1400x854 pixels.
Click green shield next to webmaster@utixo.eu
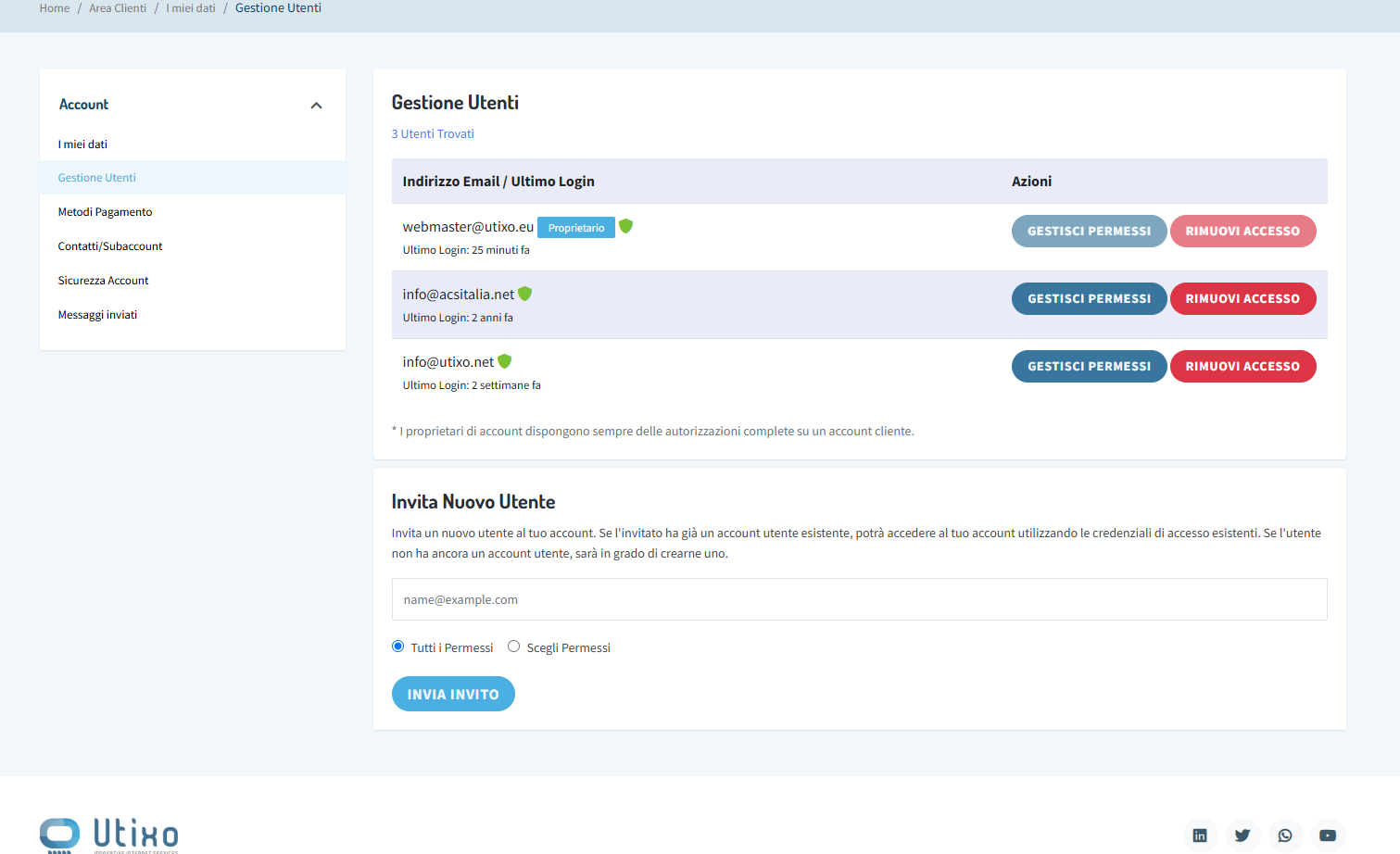(625, 226)
